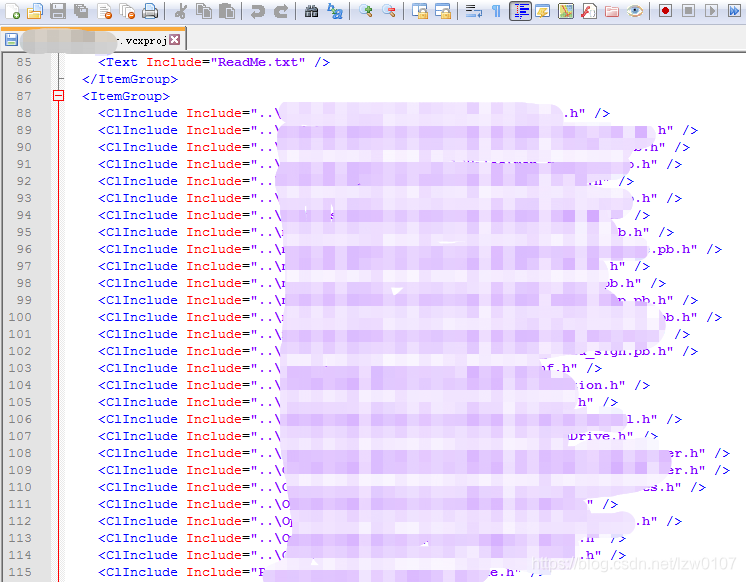Screen dimensions: 746x582
Task: Click <ClInclude tag on line 112
Action: (138, 521)
